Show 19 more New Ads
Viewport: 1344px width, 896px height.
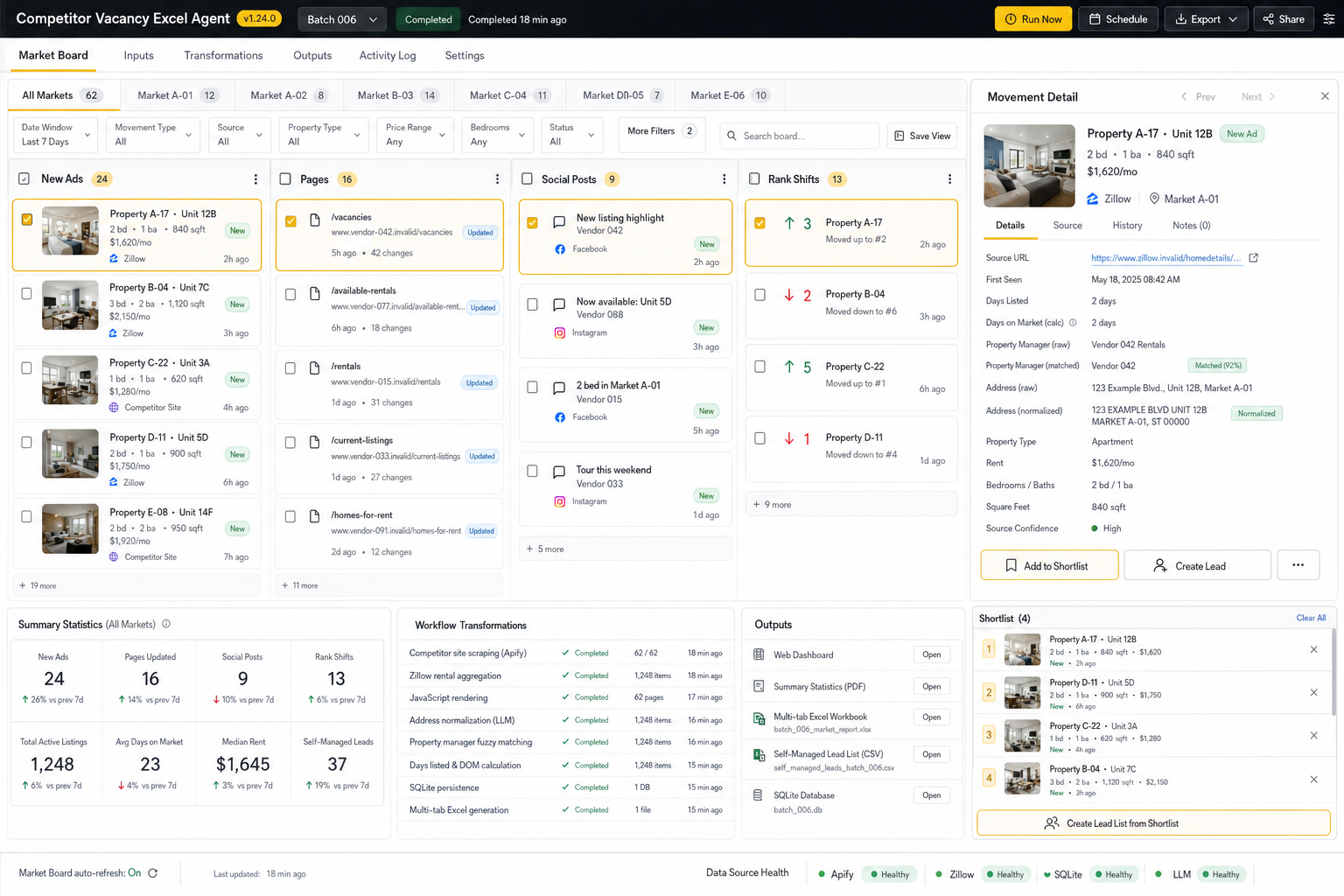click(x=136, y=585)
